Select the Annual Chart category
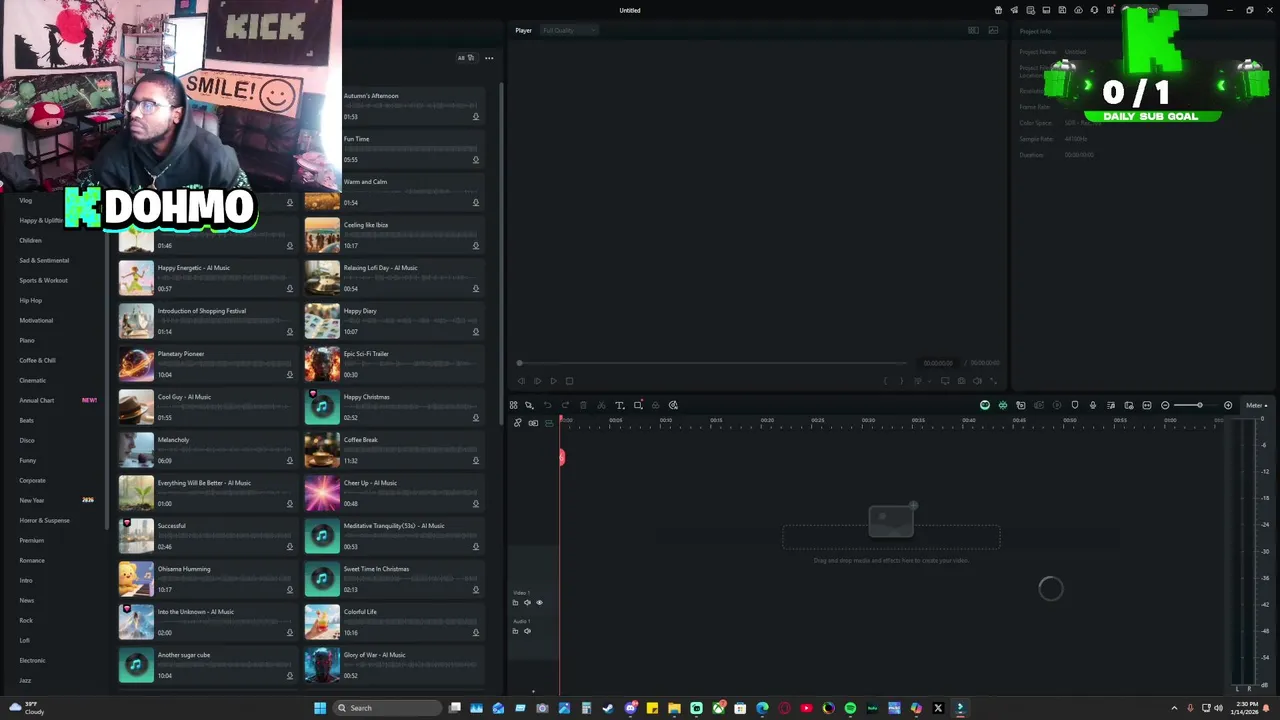The image size is (1280, 720). point(37,400)
